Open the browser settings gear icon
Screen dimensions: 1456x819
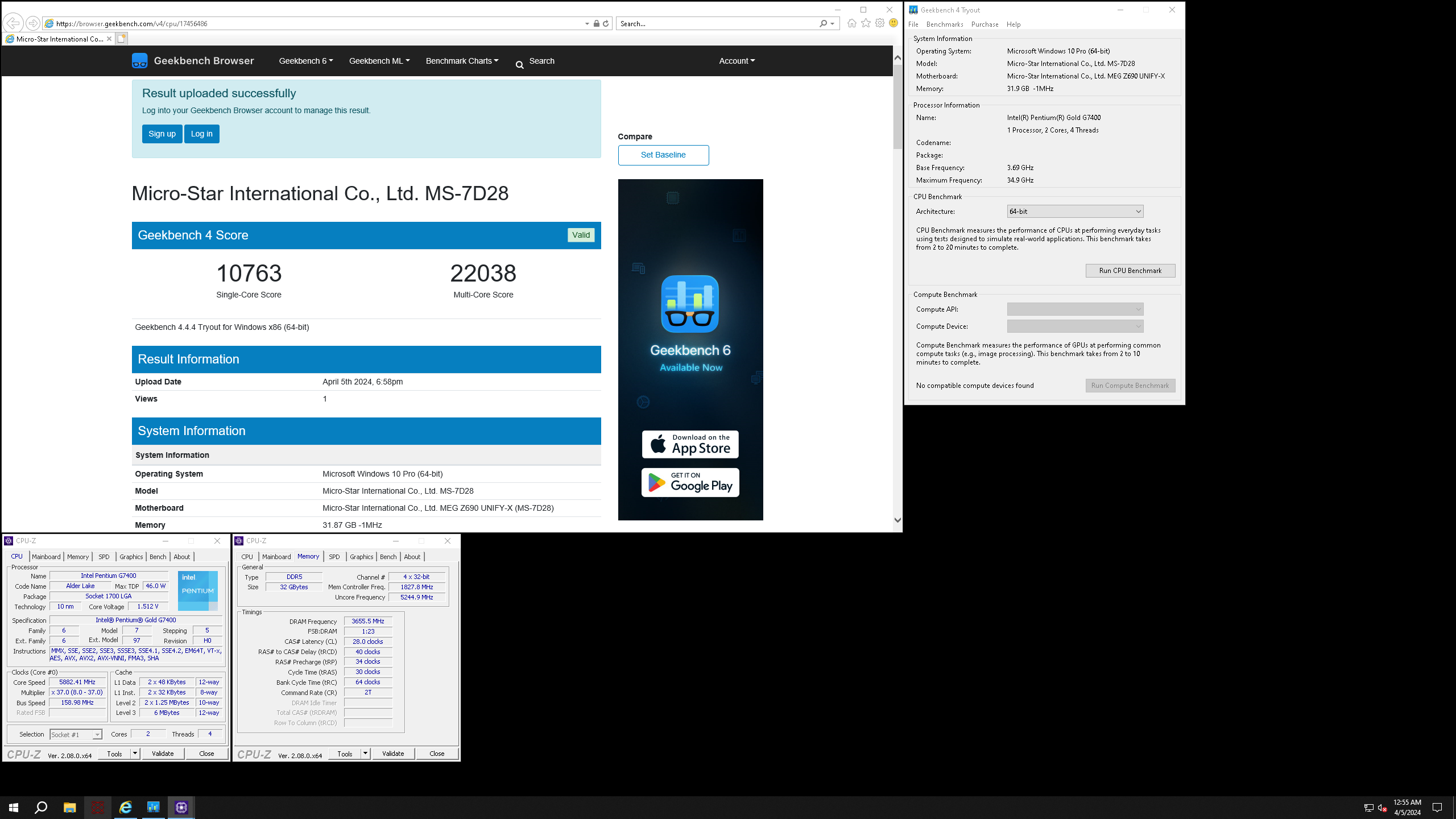coord(880,23)
